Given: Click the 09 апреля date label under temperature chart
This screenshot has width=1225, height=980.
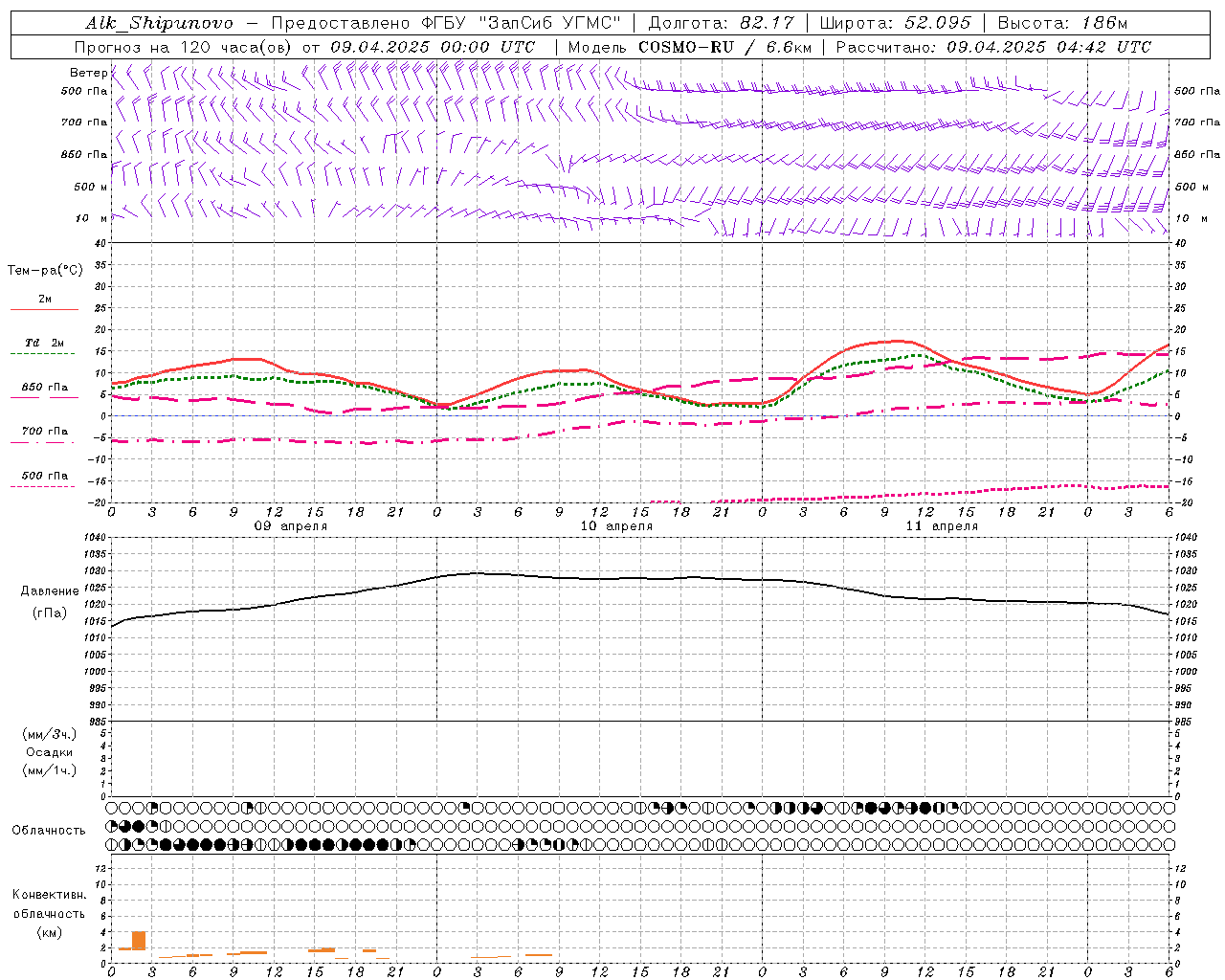Looking at the screenshot, I should coord(290,526).
